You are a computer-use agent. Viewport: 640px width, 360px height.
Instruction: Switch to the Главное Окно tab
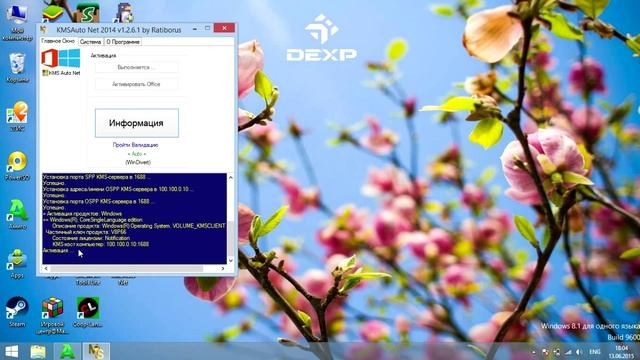coord(58,41)
